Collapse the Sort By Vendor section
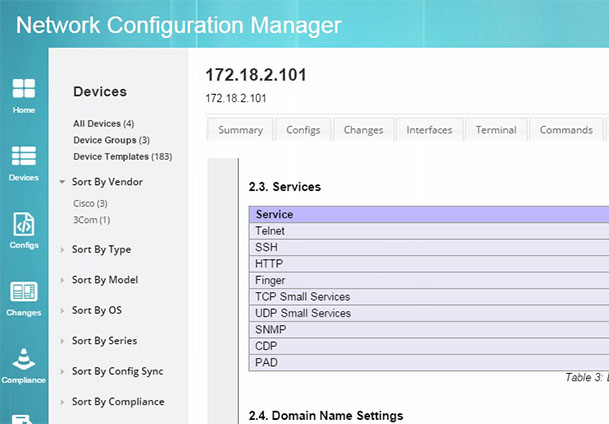609x424 pixels. click(x=106, y=182)
